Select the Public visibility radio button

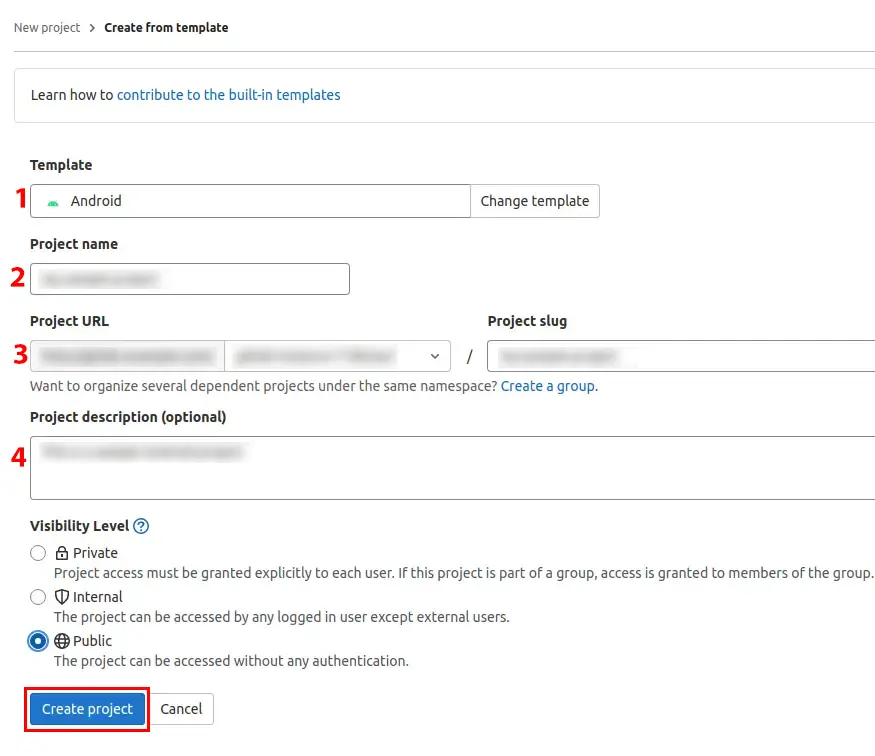click(x=38, y=641)
